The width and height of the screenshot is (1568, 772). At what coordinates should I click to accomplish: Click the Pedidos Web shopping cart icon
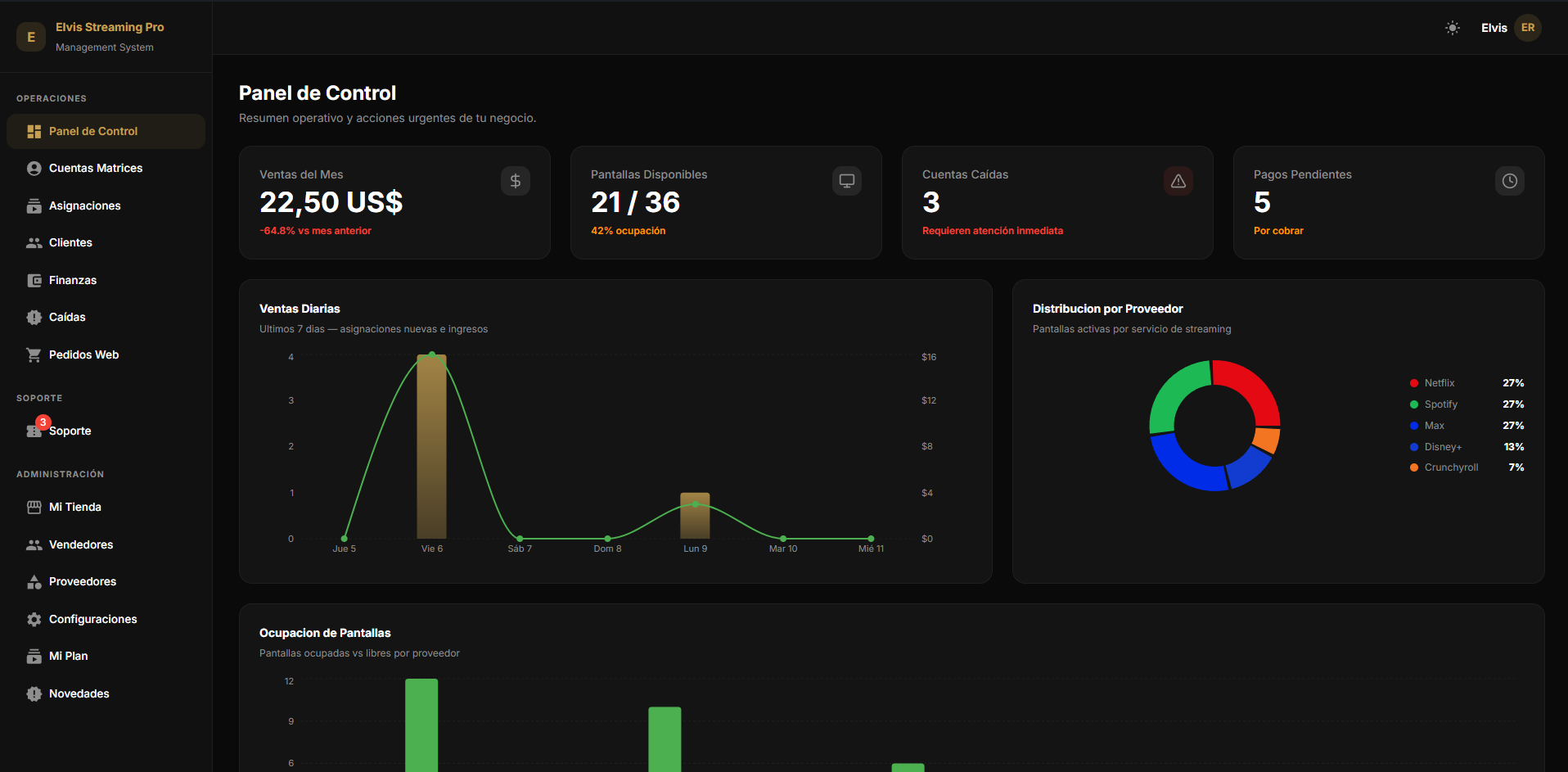(x=34, y=354)
